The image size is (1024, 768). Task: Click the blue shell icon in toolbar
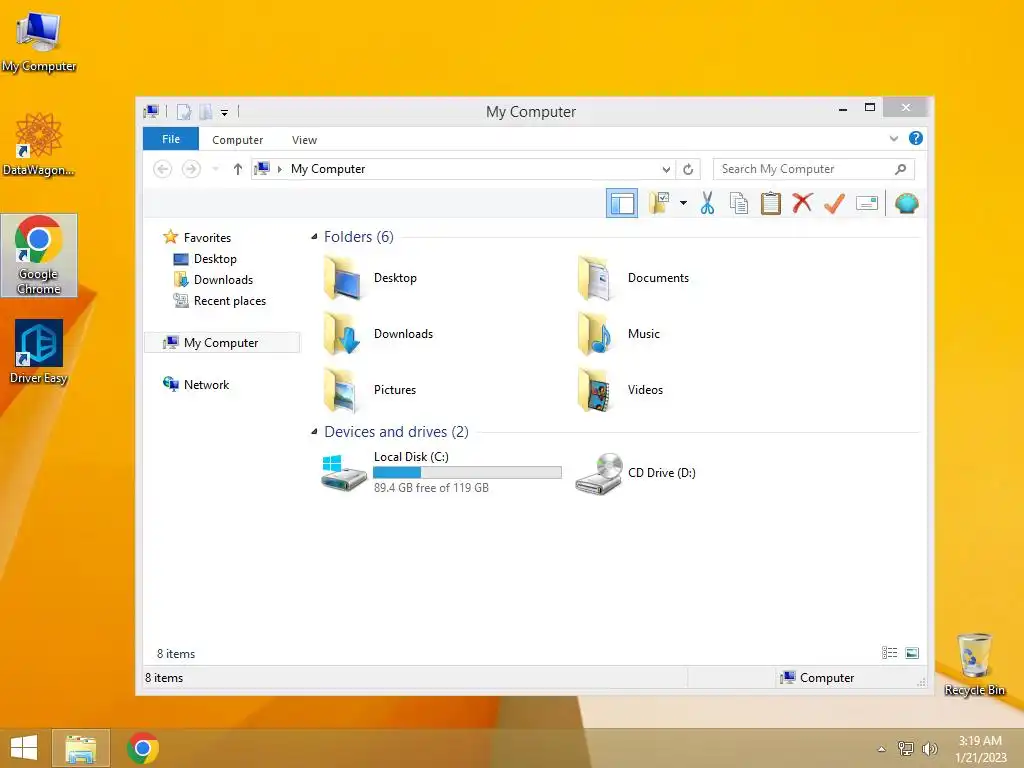tap(906, 203)
